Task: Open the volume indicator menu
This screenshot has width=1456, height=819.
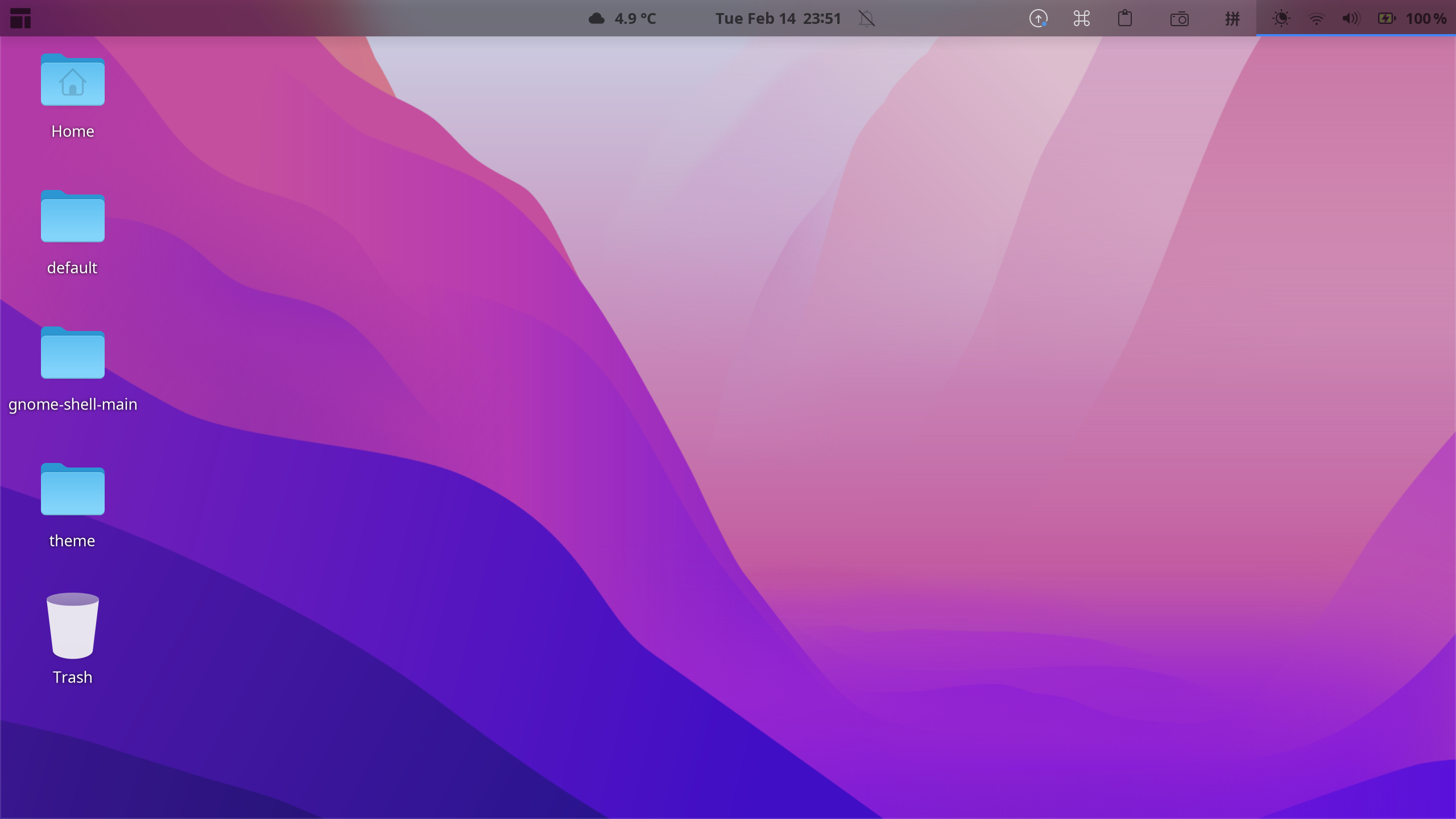Action: tap(1350, 18)
